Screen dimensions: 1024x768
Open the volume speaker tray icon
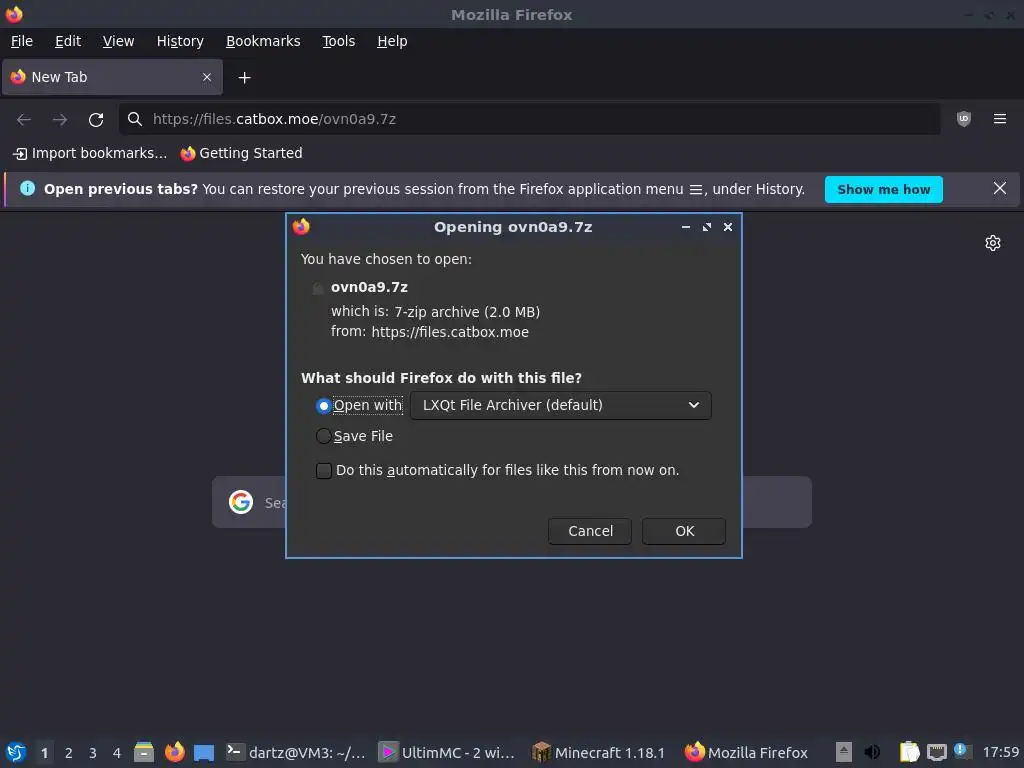click(x=872, y=752)
